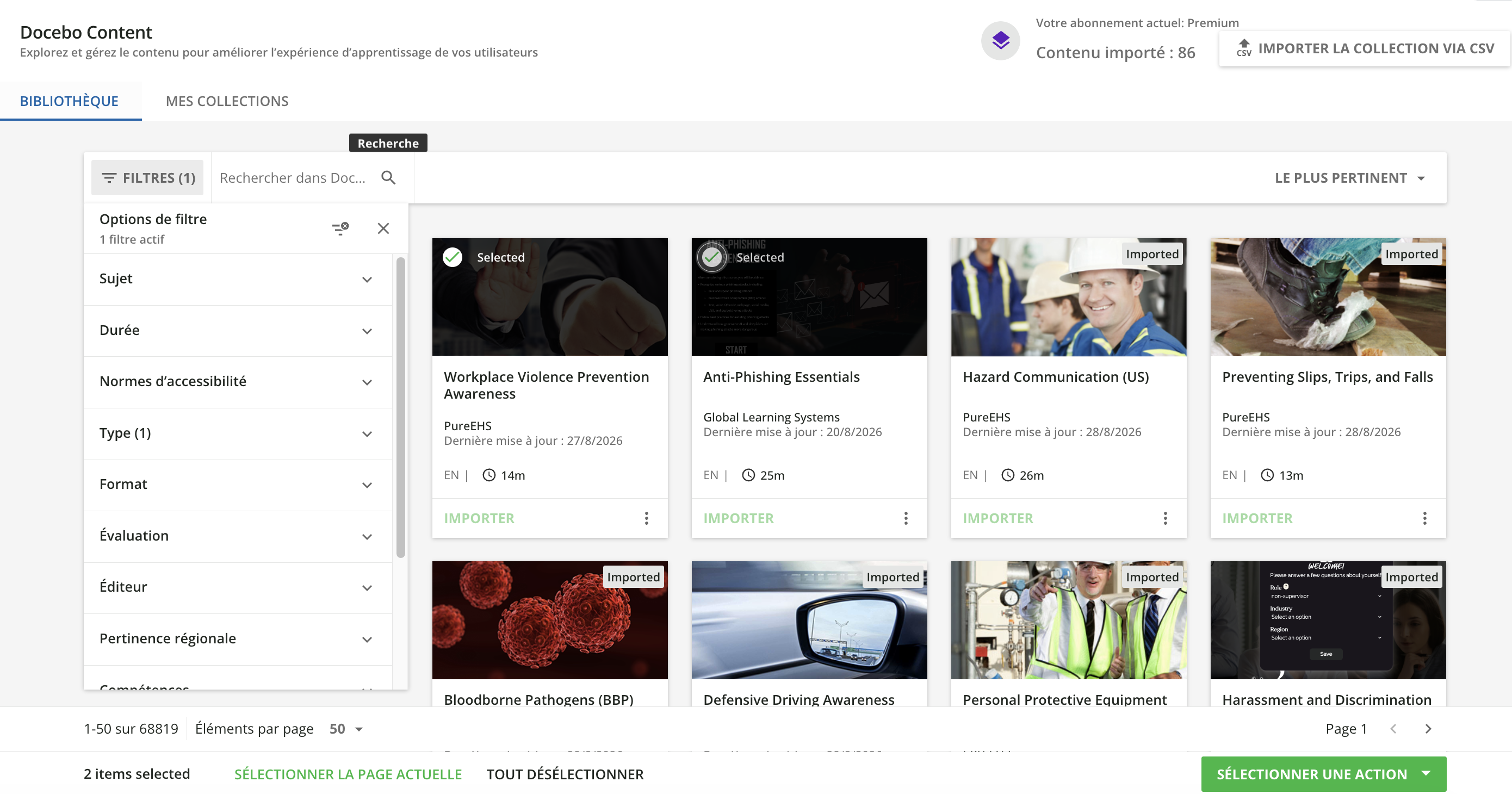1512x794 pixels.
Task: Focus the Rechercher dans Docebo search field
Action: (292, 178)
